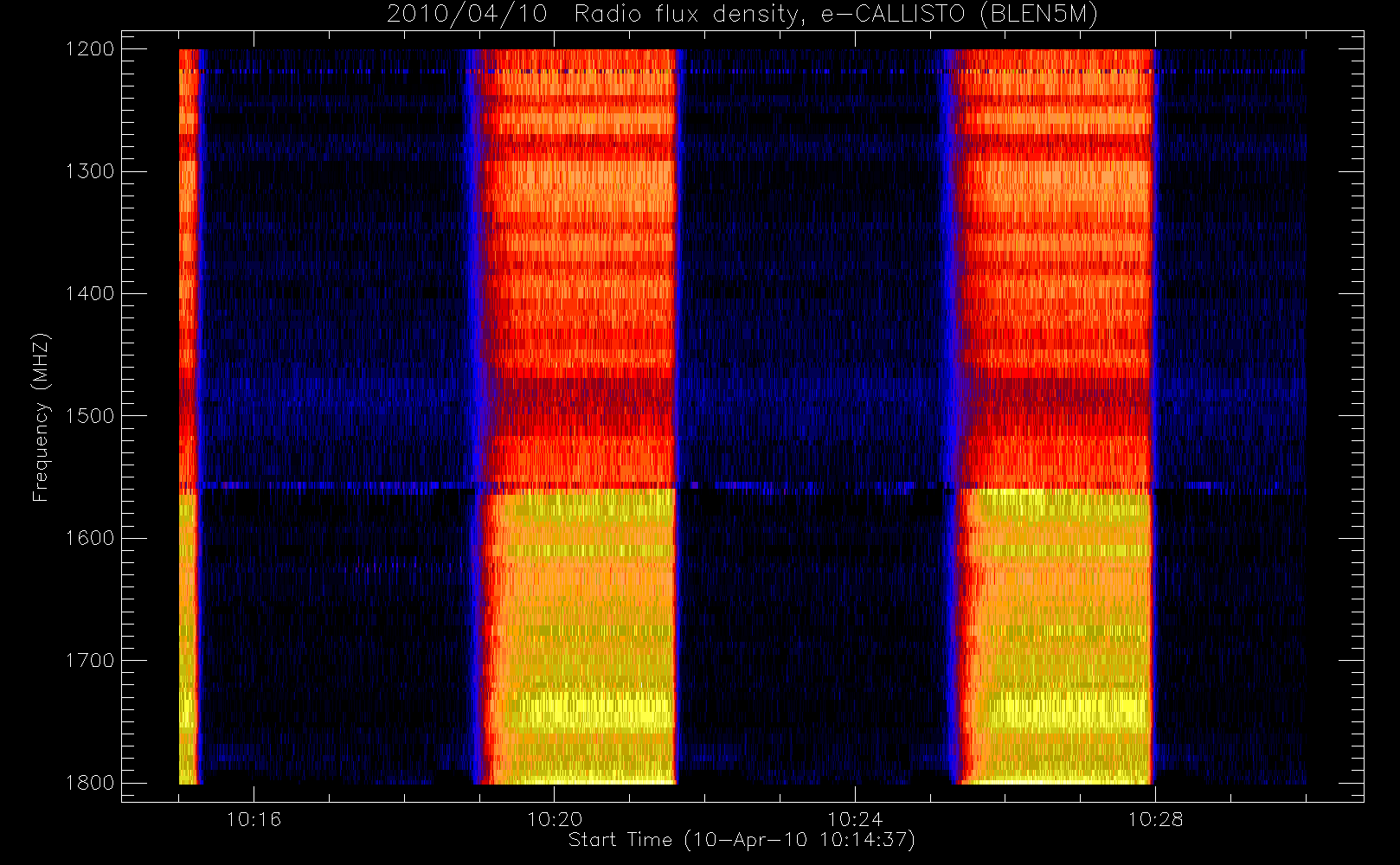
Task: Click the 10:28 time tick label
Action: (1155, 819)
